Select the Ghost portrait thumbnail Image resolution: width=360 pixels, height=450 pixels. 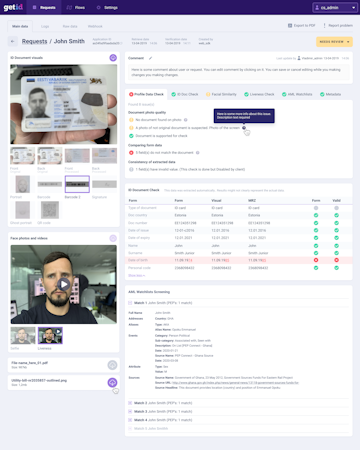[22, 210]
